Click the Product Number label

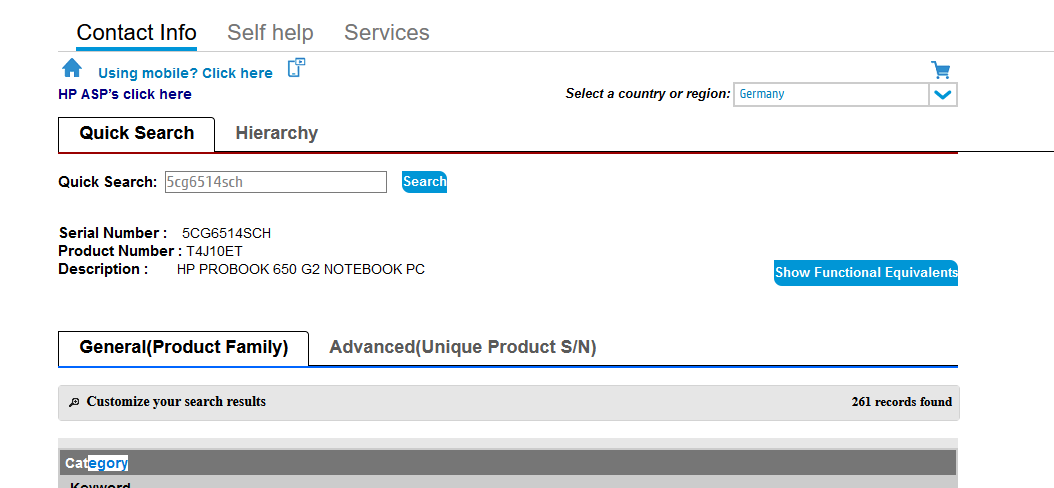(x=120, y=251)
